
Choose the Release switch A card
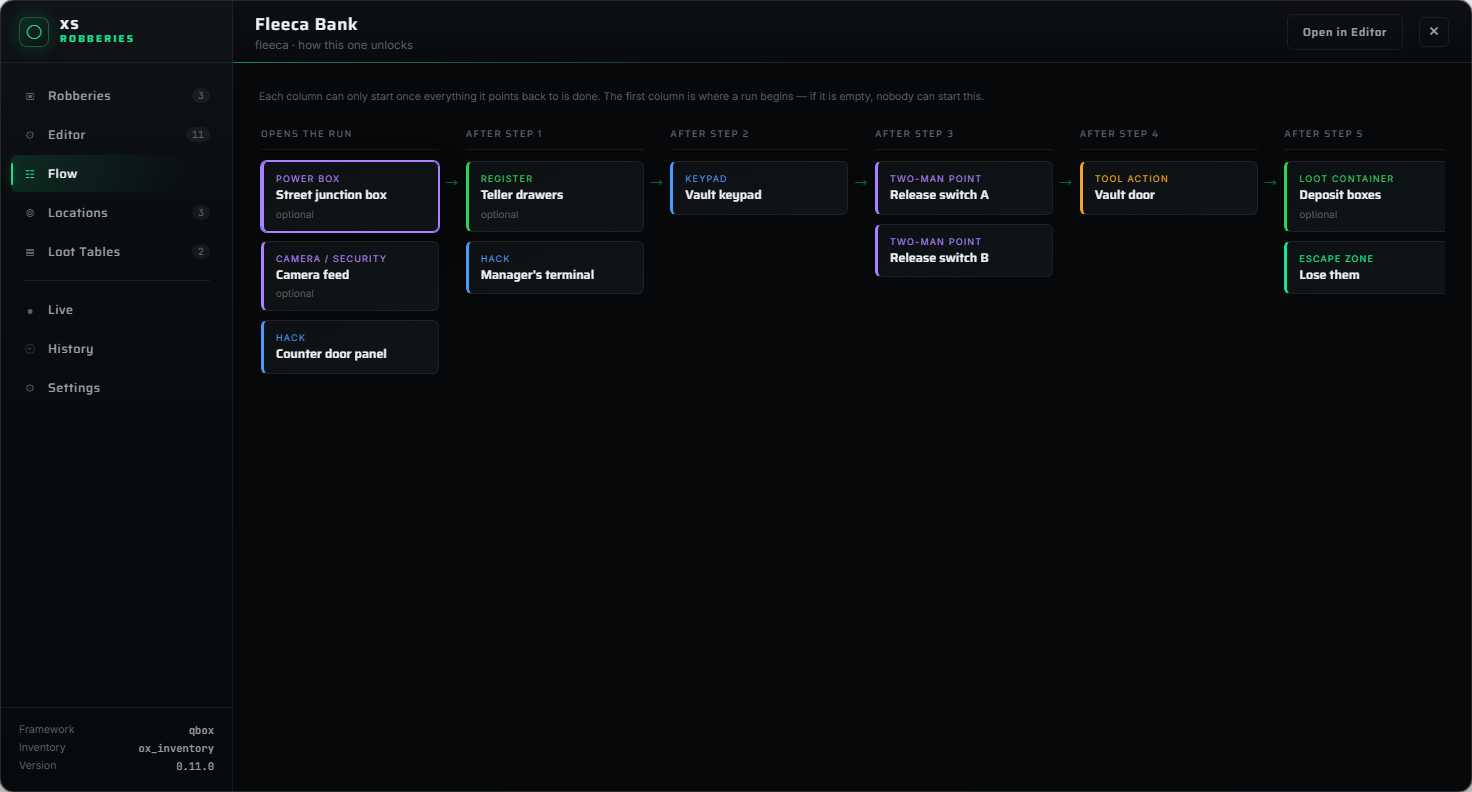pos(964,188)
